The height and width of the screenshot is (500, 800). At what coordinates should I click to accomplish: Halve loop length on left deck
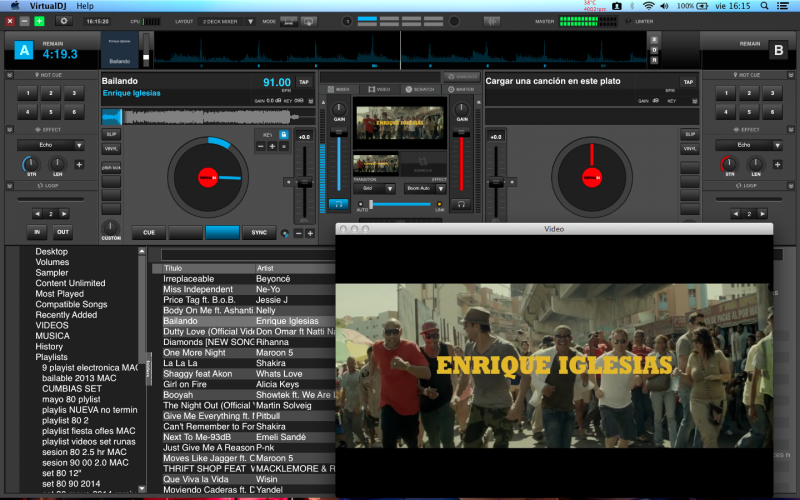37,214
